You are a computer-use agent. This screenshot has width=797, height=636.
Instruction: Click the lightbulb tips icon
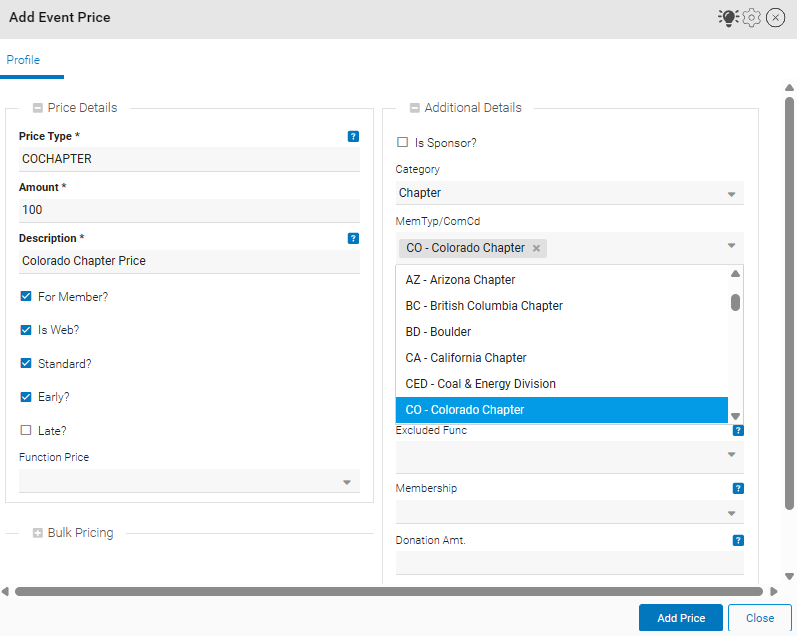(x=727, y=18)
